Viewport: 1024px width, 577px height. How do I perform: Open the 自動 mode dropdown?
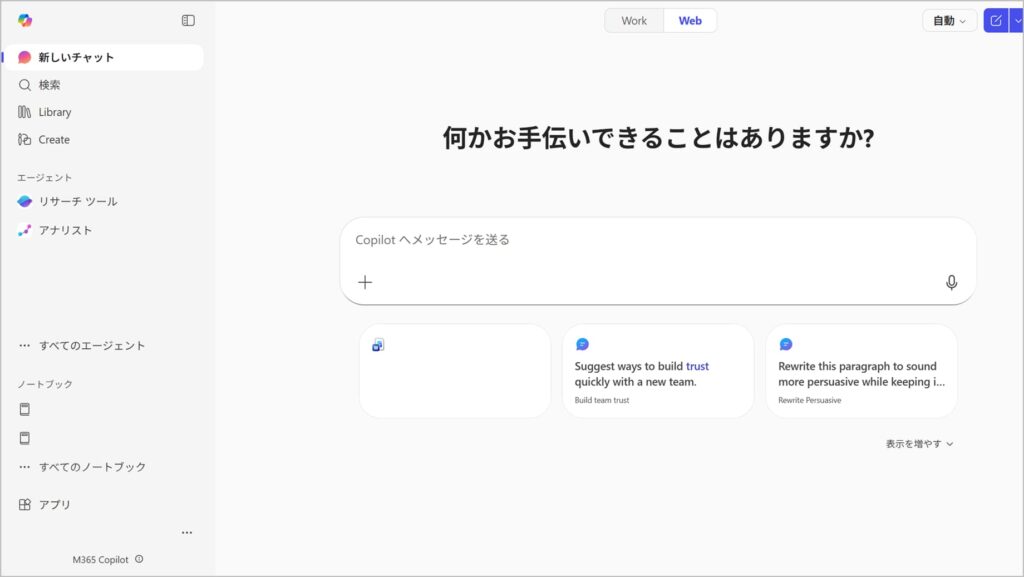(x=950, y=21)
